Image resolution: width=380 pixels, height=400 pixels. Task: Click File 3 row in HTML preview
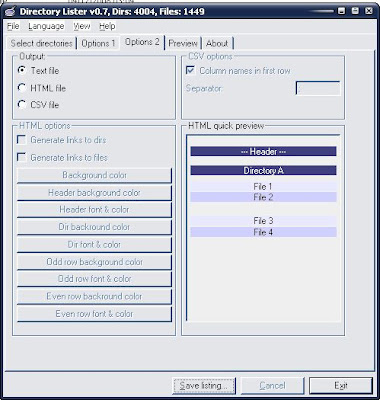263,221
